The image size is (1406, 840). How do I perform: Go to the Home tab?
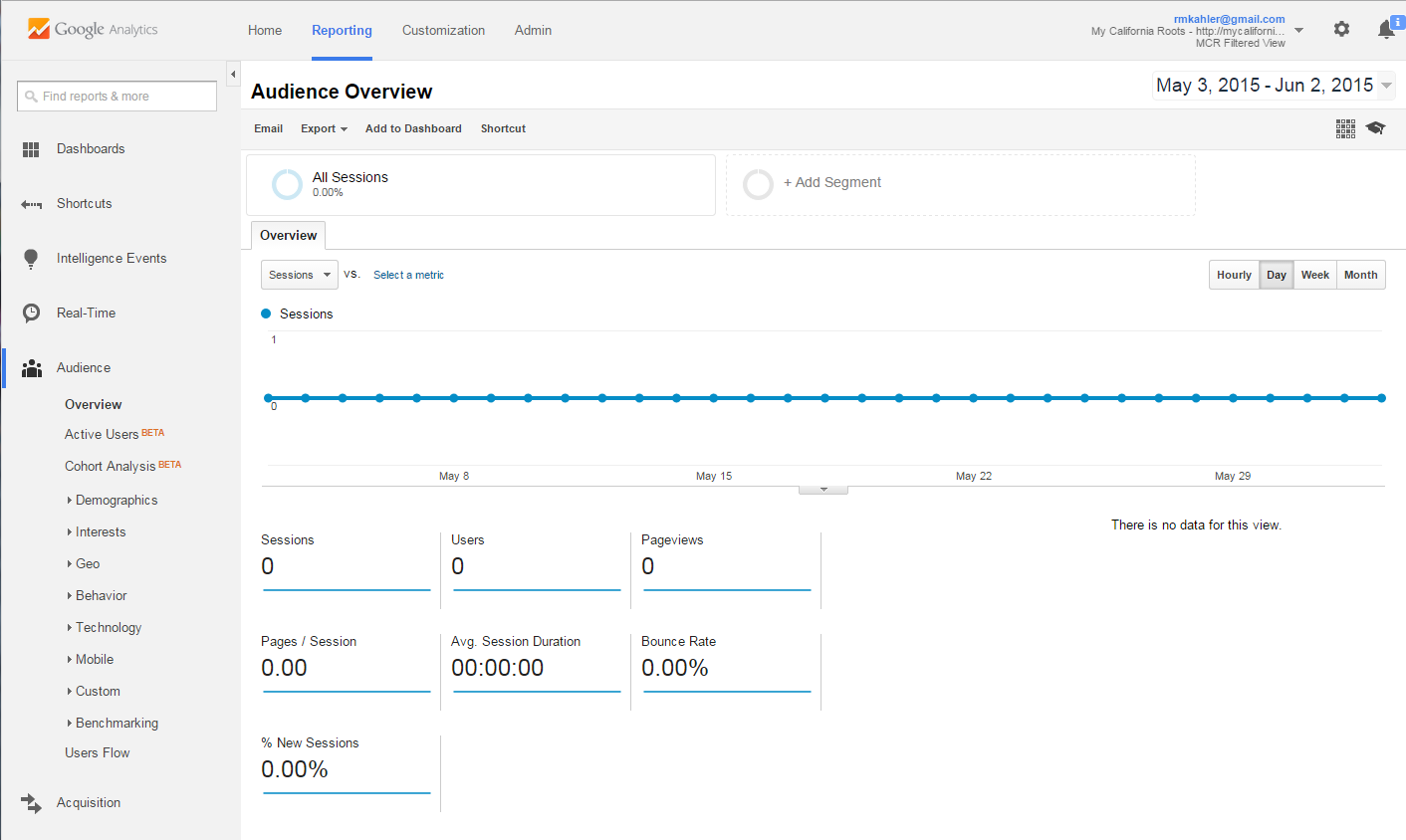(265, 30)
